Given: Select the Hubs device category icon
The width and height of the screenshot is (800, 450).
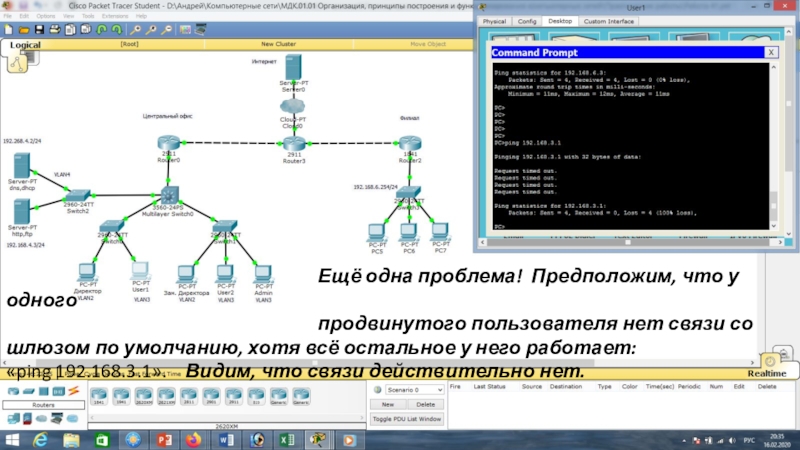Looking at the screenshot, I should click(x=43, y=391).
